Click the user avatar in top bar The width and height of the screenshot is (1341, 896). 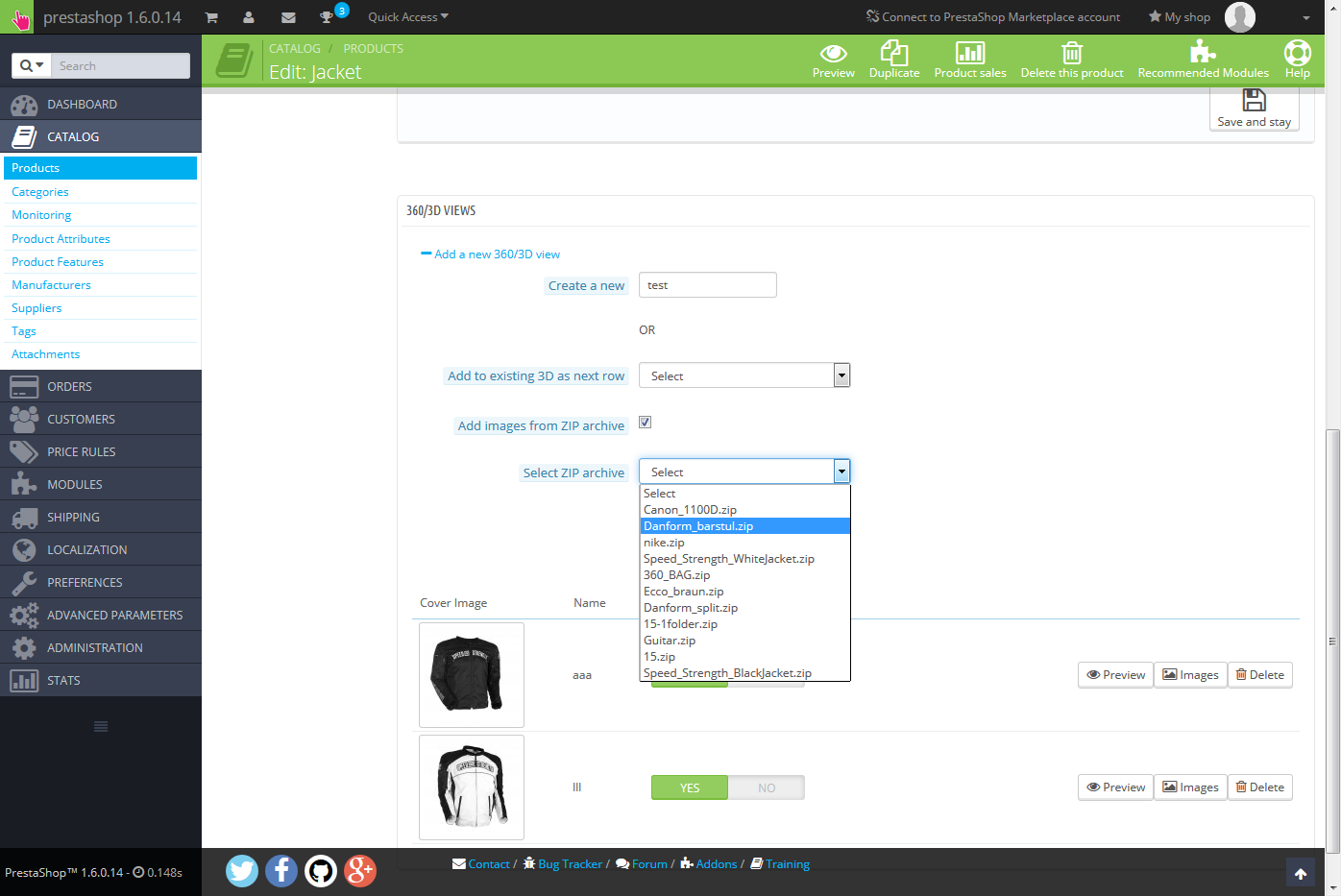pos(1240,17)
